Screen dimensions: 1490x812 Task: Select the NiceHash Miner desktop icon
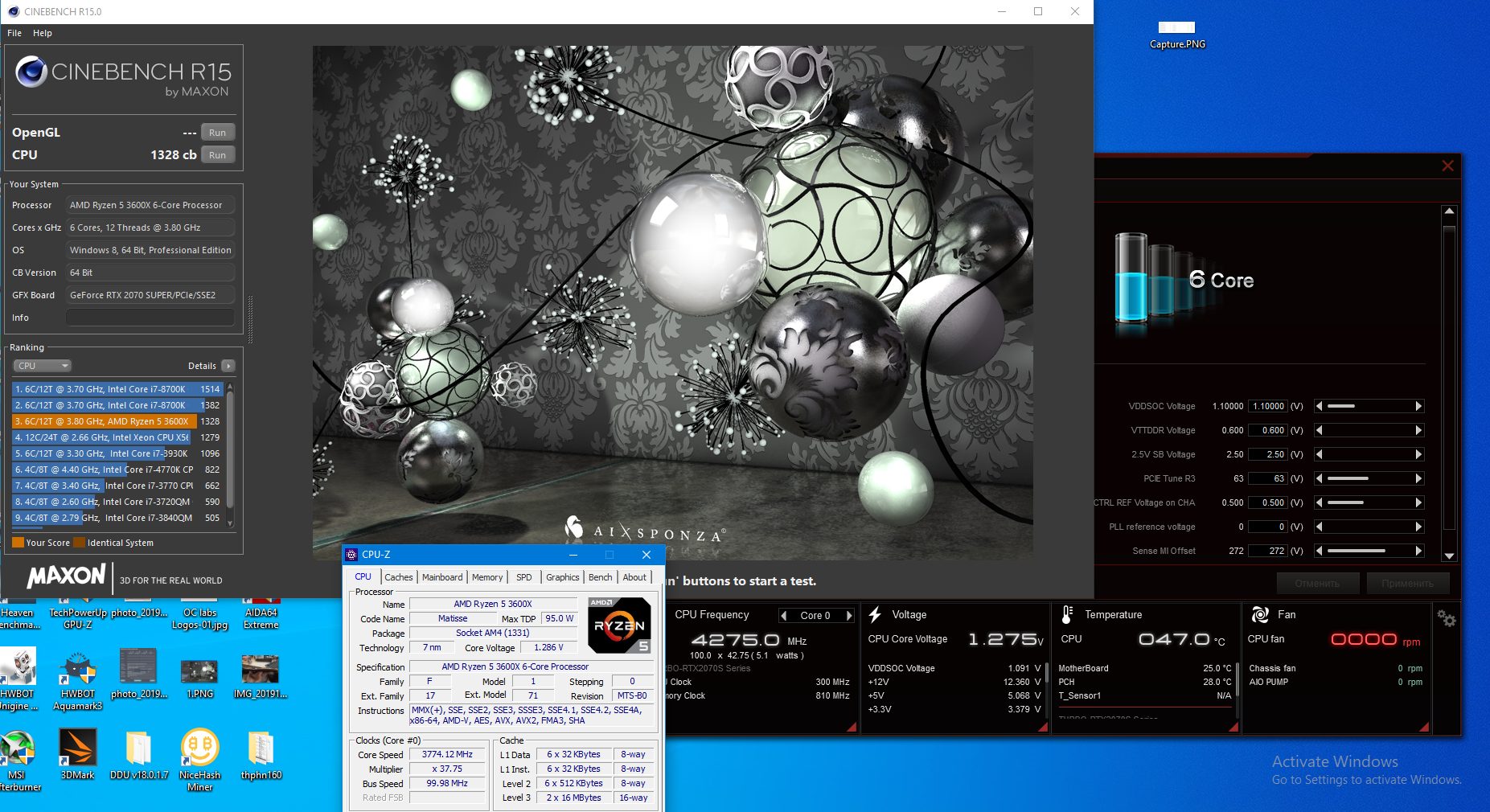coord(199,748)
